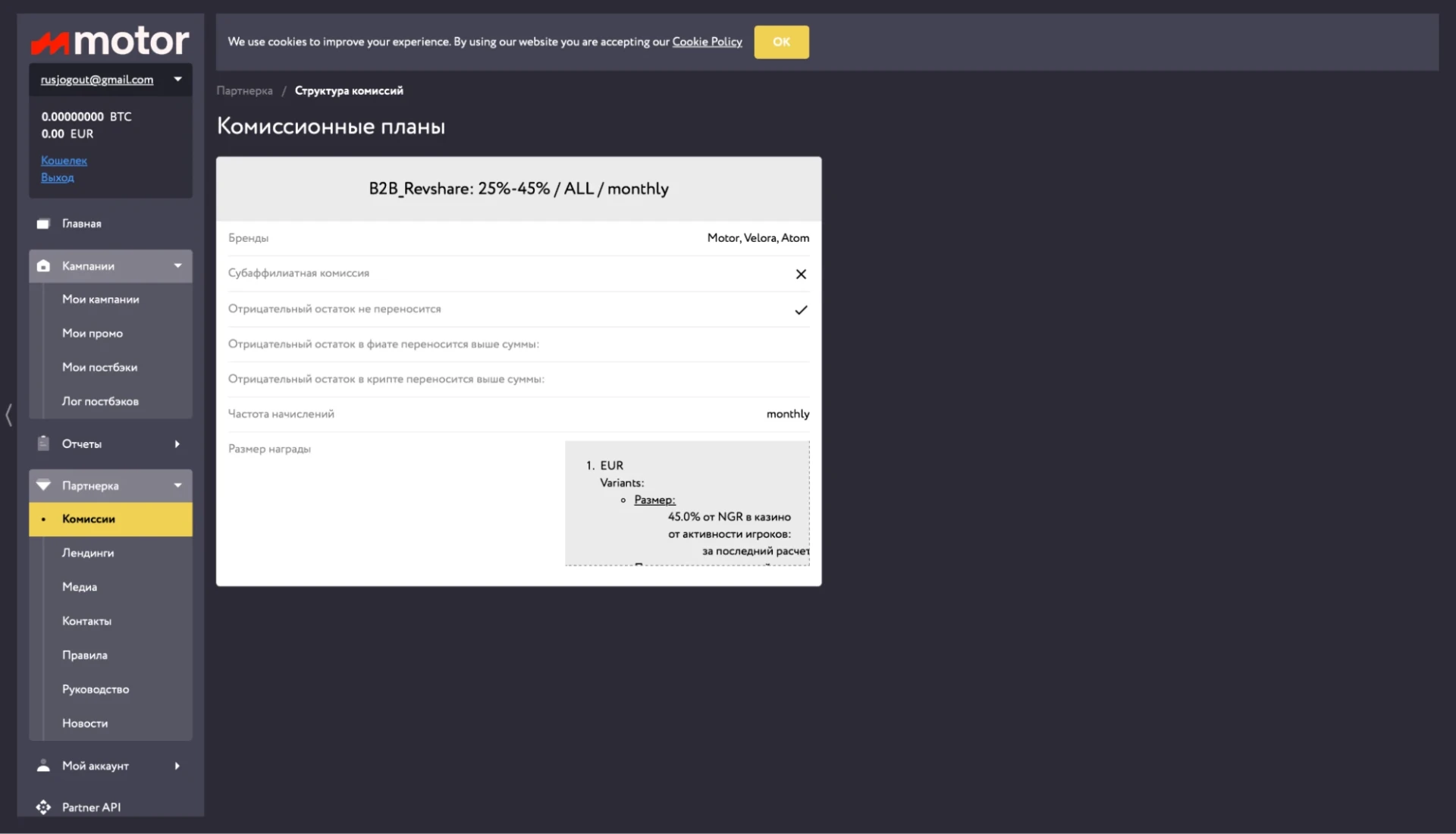The height and width of the screenshot is (834, 1456).
Task: Open the Cookie Policy link
Action: click(x=707, y=42)
